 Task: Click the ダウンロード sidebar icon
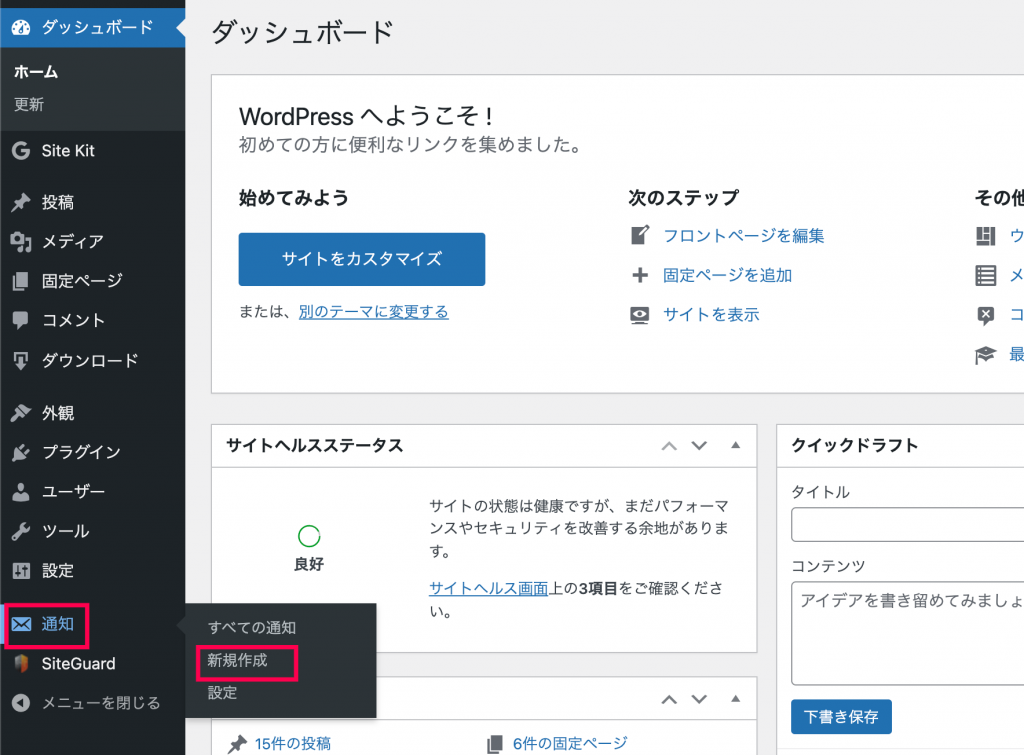tap(21, 361)
